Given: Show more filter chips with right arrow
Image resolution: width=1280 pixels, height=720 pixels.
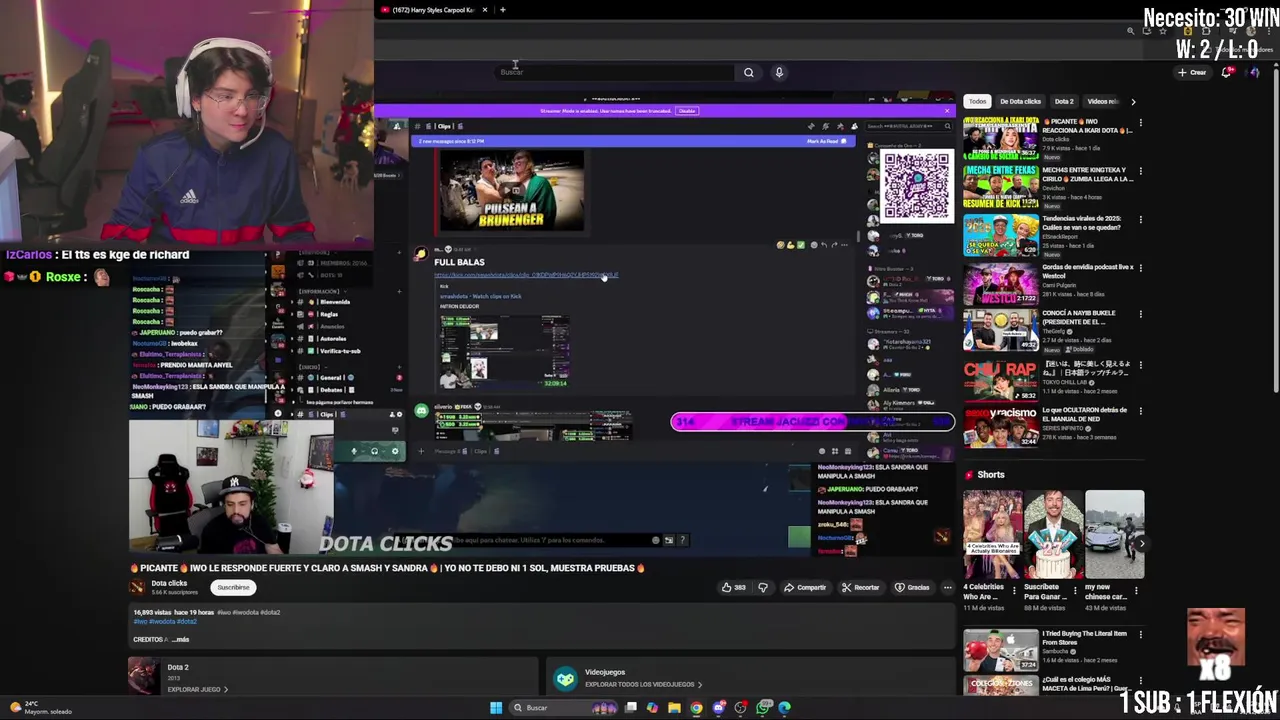Looking at the screenshot, I should tap(1133, 101).
